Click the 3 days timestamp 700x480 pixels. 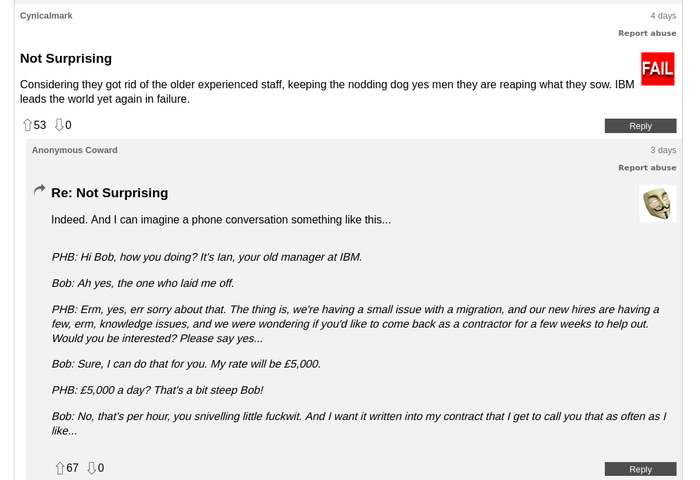(x=663, y=150)
